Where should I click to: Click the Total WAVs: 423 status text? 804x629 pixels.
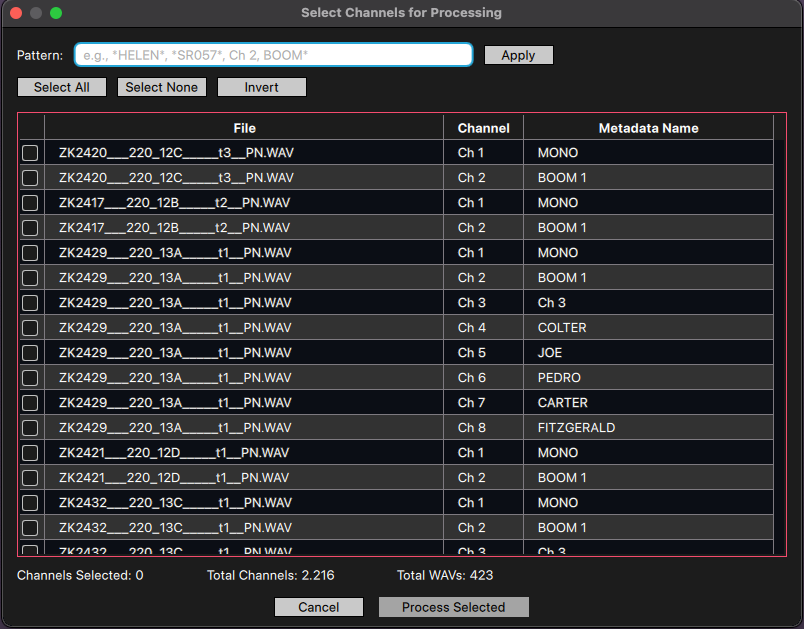445,575
